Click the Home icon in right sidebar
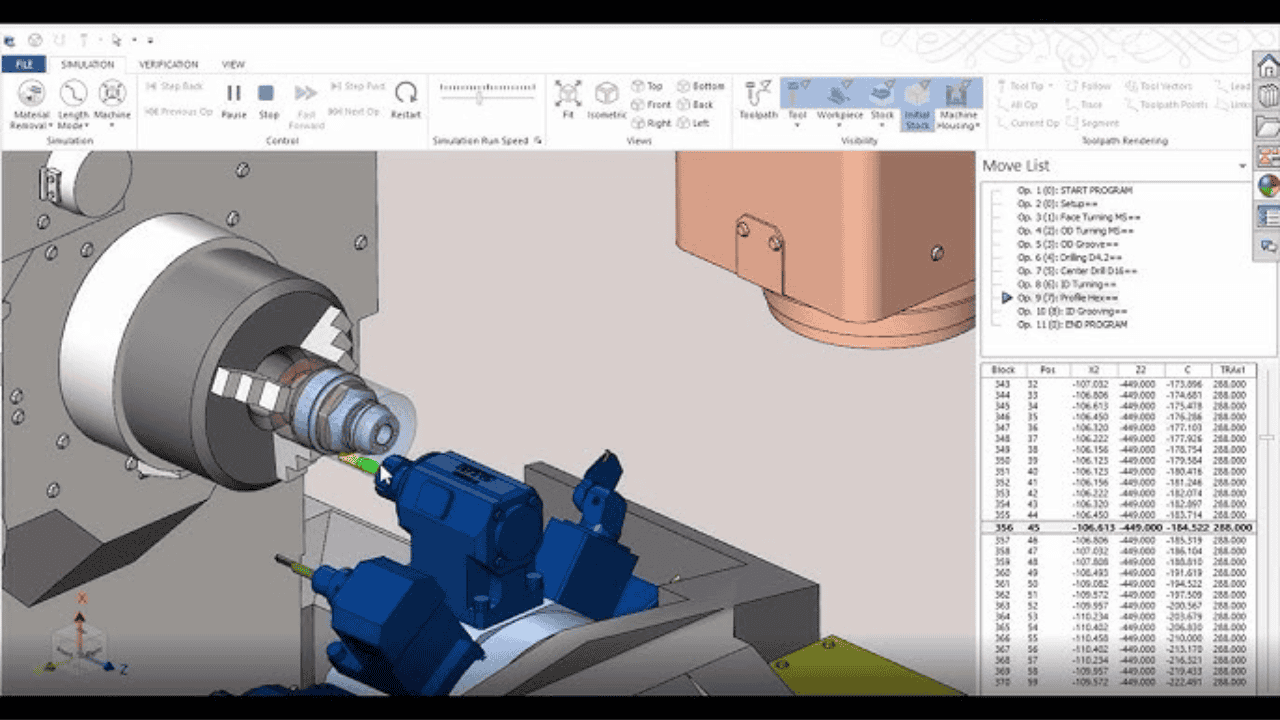 click(1268, 67)
